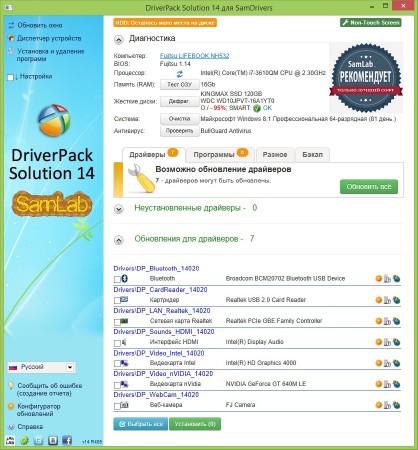Tick the Видеокарта nVidia driver checkbox
The height and width of the screenshot is (450, 418).
117,385
